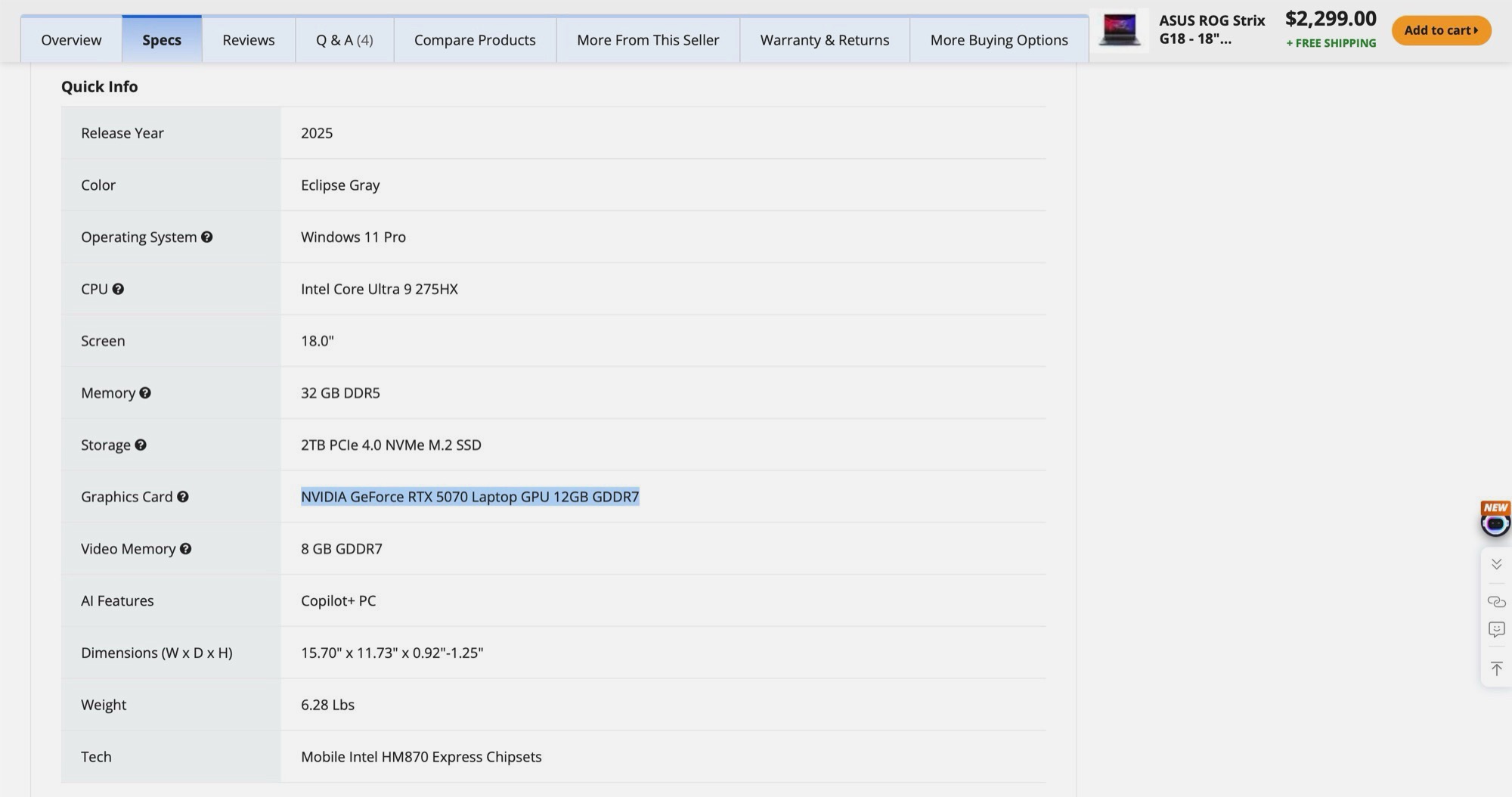Click the Intel Core Ultra 9 275HX value
This screenshot has width=1512, height=797.
(380, 289)
